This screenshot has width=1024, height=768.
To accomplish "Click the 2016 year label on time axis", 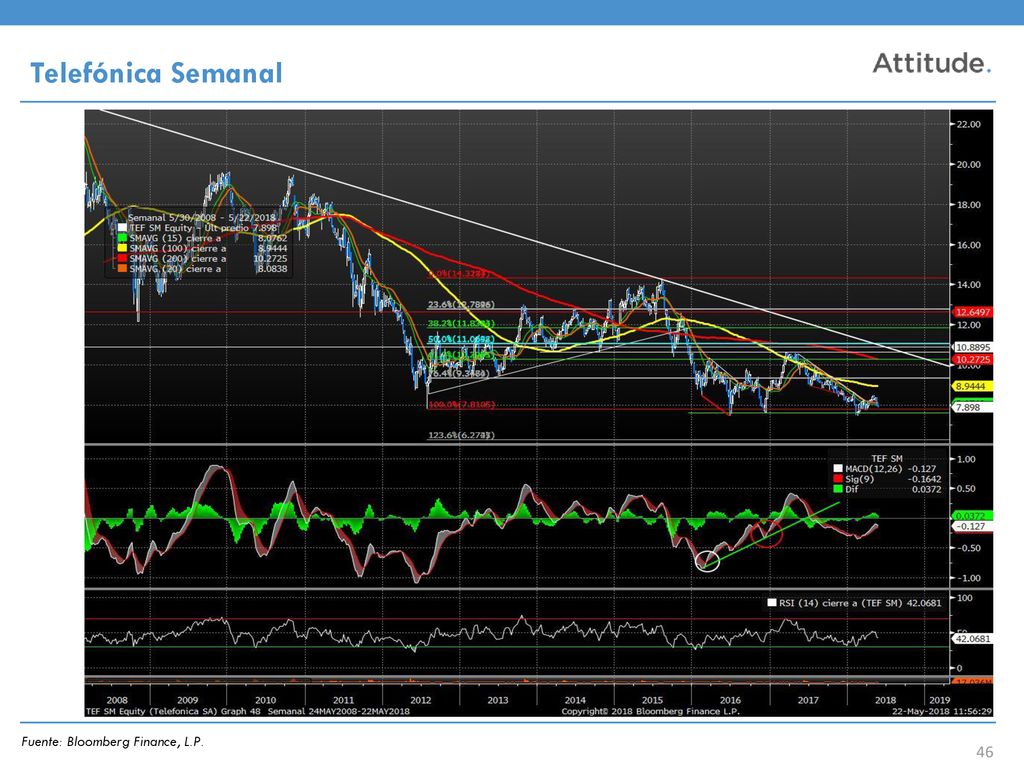I will [x=730, y=700].
